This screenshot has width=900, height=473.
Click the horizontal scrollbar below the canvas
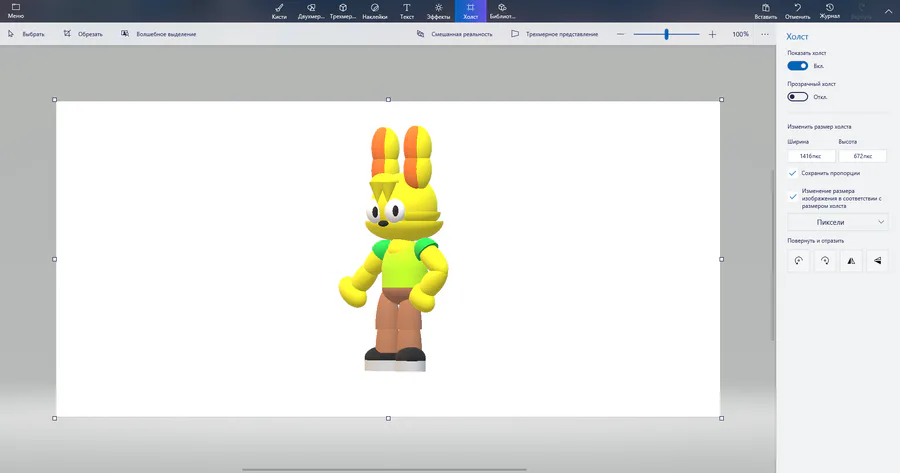(385, 470)
